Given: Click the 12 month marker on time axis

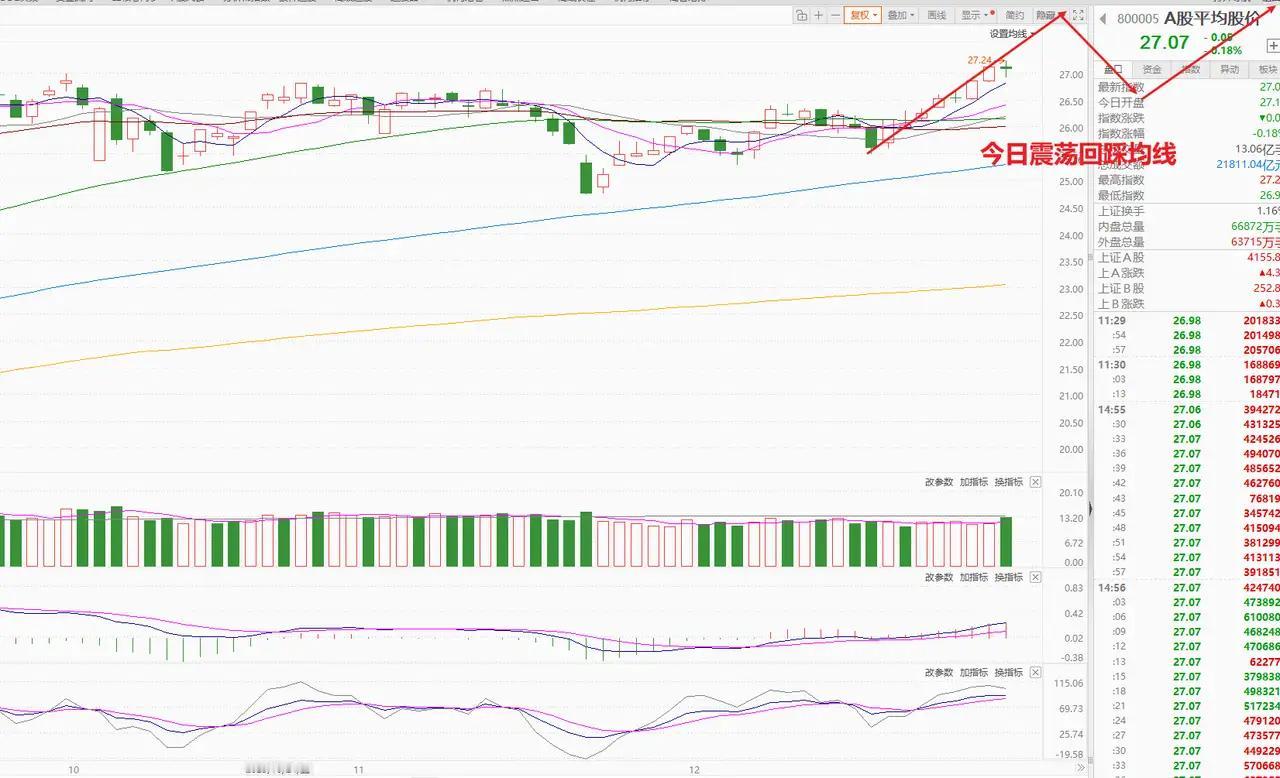Looking at the screenshot, I should point(695,770).
